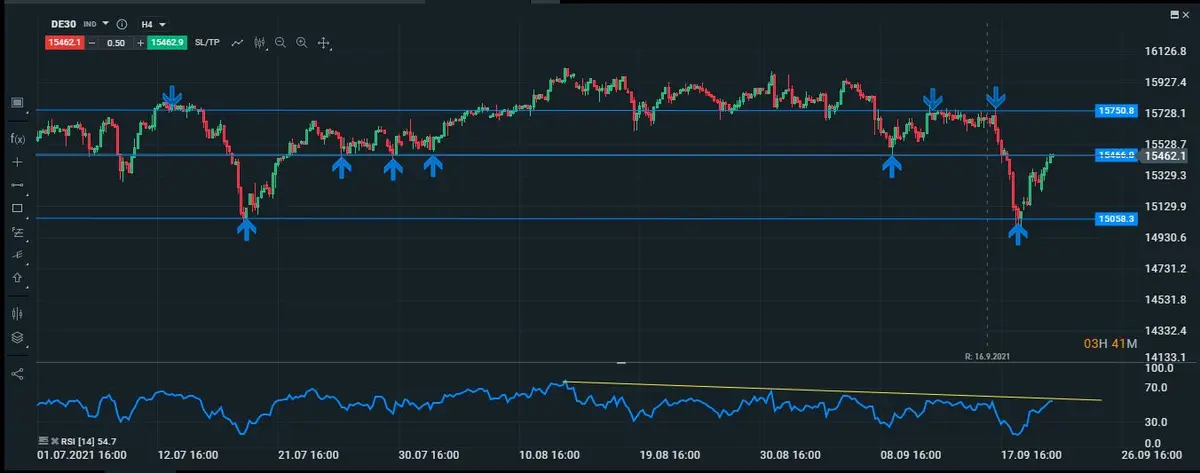This screenshot has width=1200, height=473.
Task: Open the candlestick chart type selector
Action: pyautogui.click(x=260, y=43)
